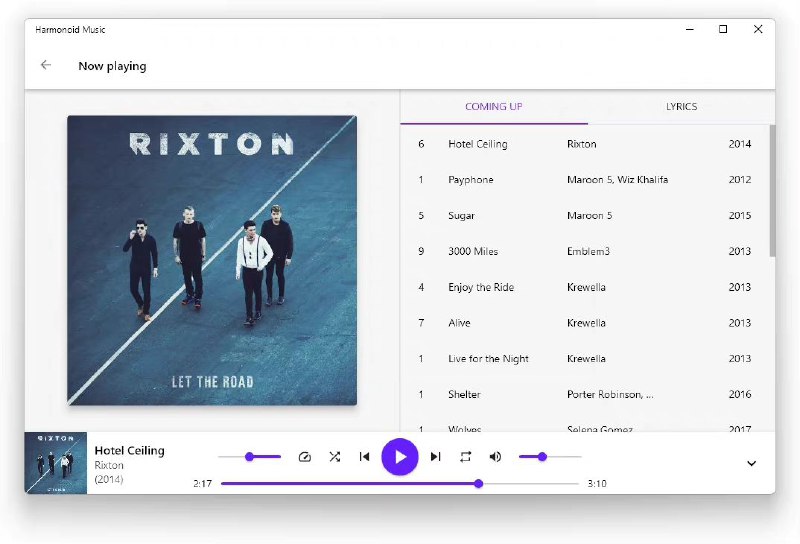Select the Hotel Ceiling row in the queue
Image resolution: width=800 pixels, height=544 pixels.
pos(585,144)
